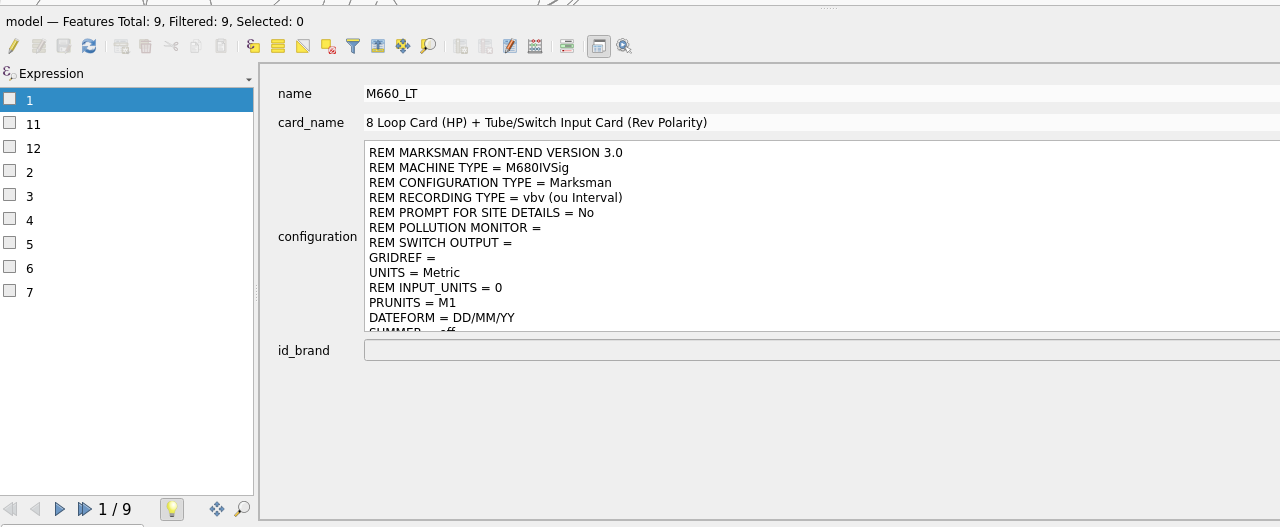1280x527 pixels.
Task: Toggle editing mode with the pencil icon
Action: (x=13, y=46)
